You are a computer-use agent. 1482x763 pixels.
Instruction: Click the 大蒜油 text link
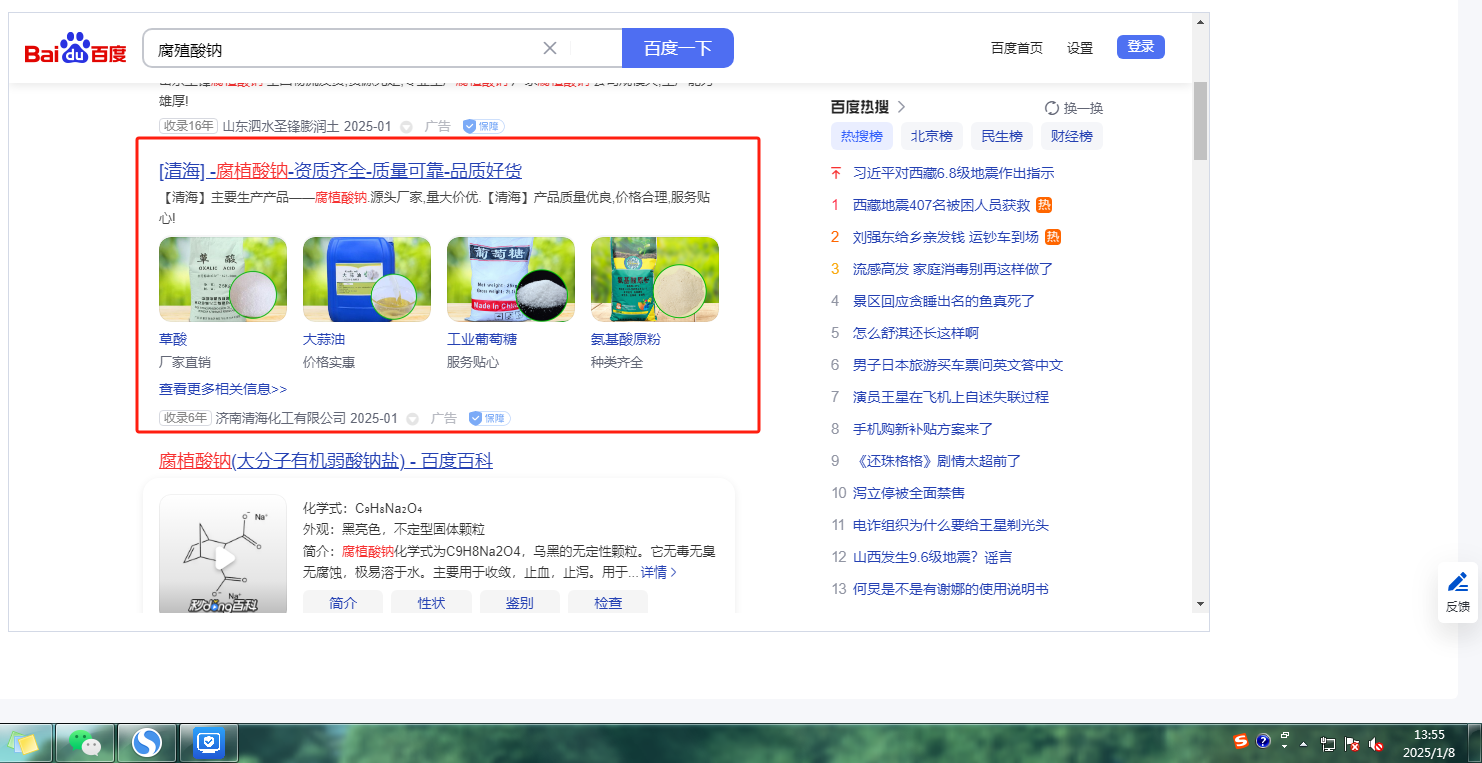(x=324, y=340)
